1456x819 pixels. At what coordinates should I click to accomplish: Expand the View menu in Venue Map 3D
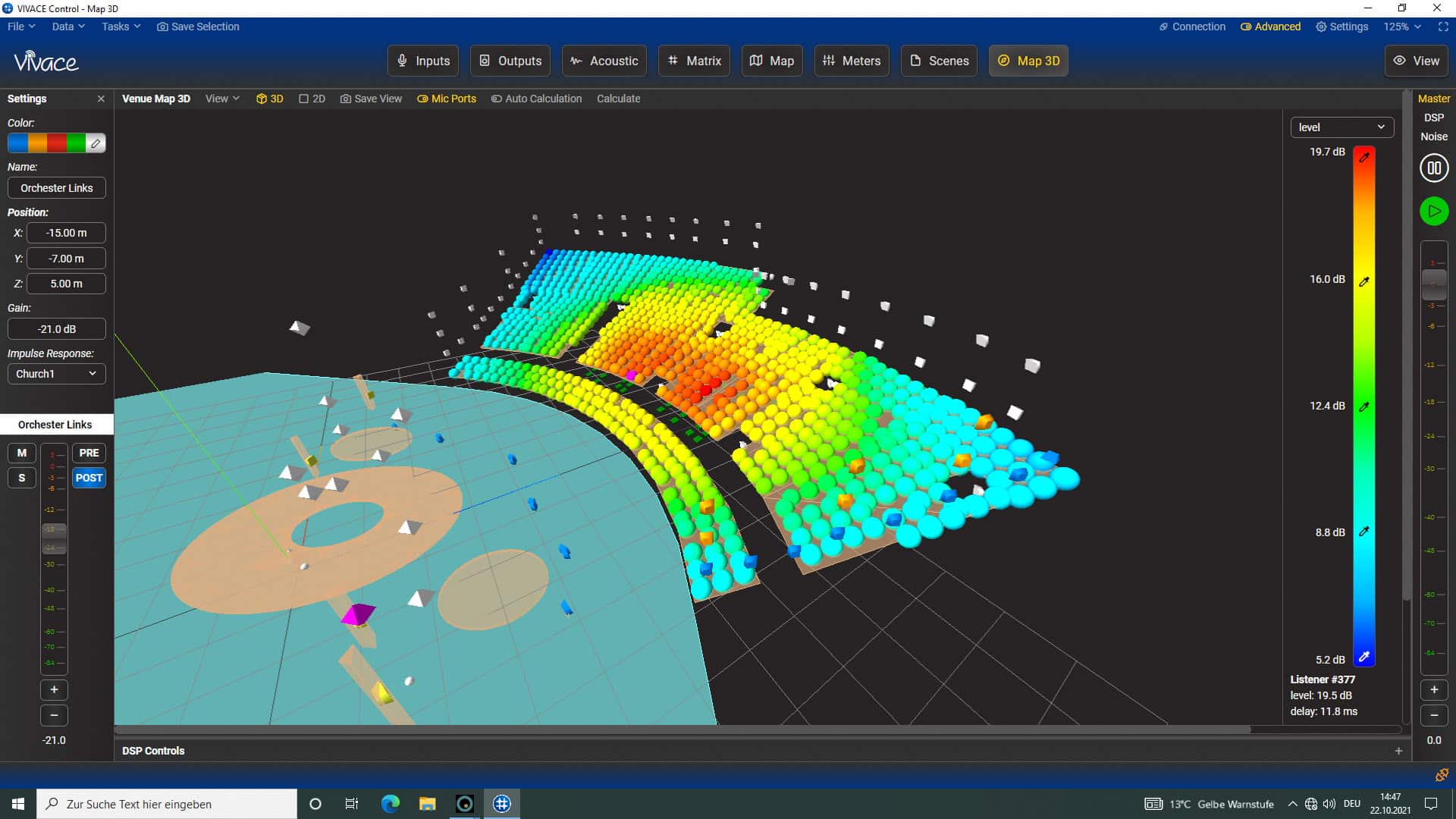[222, 99]
